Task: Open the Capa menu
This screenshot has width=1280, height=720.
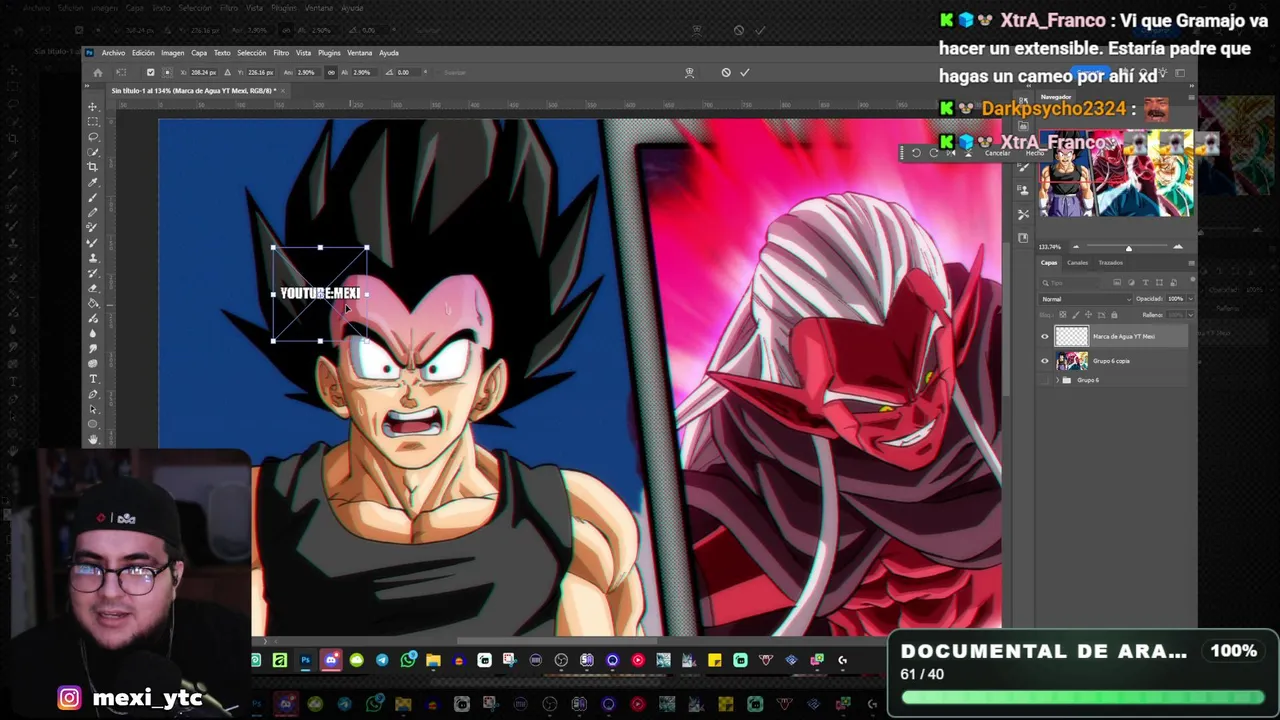Action: [199, 53]
